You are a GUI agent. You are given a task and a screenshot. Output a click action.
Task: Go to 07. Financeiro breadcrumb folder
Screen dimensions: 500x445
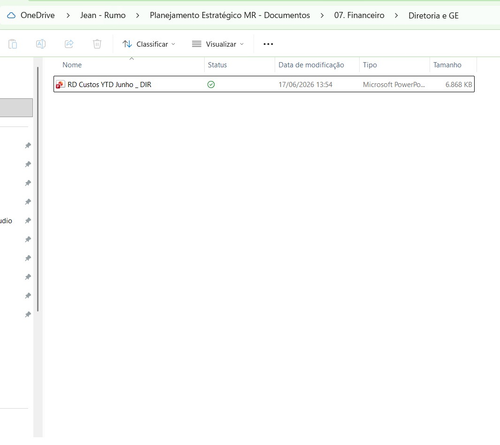coord(359,15)
